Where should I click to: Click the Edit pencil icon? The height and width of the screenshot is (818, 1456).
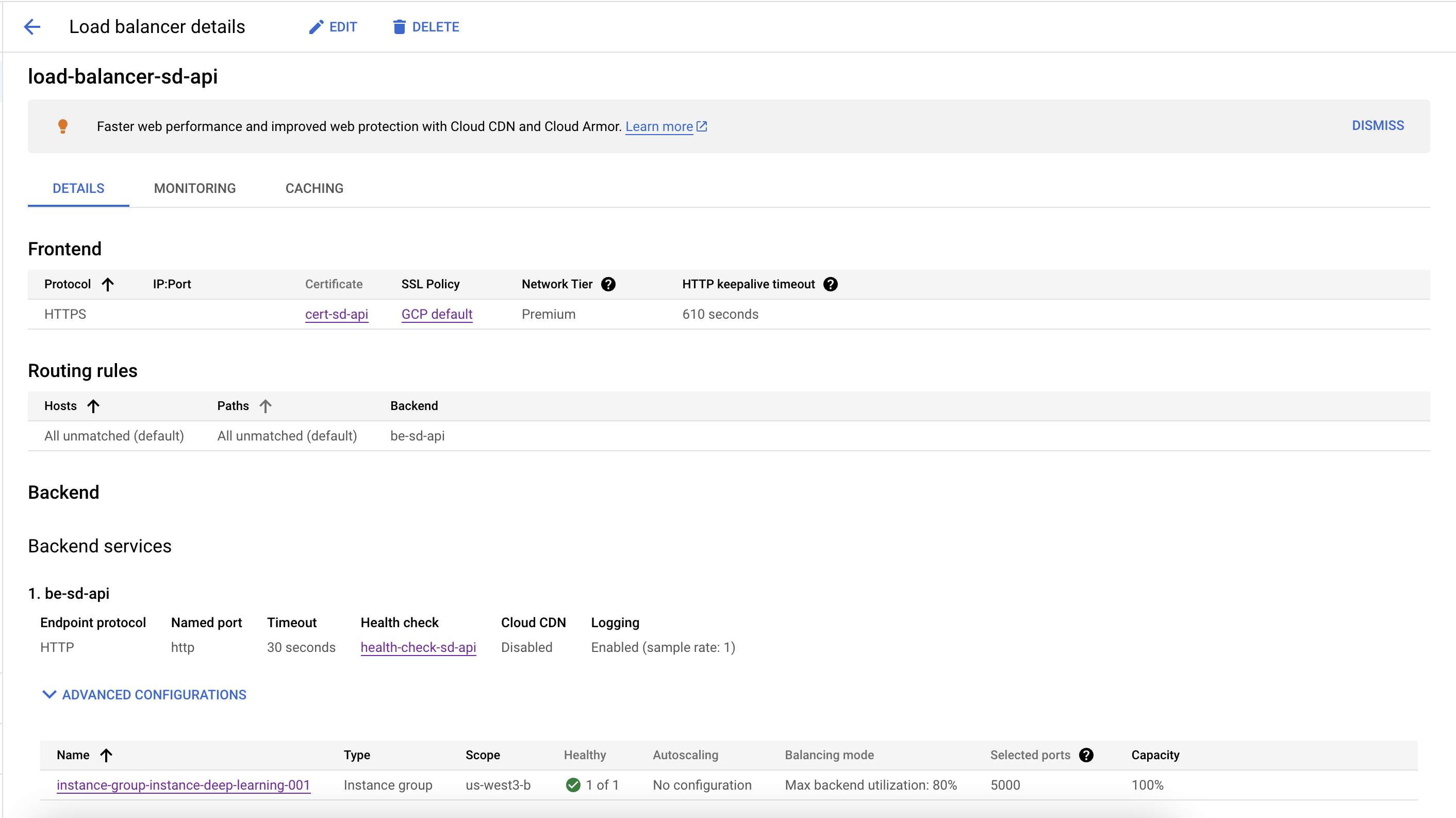coord(316,27)
